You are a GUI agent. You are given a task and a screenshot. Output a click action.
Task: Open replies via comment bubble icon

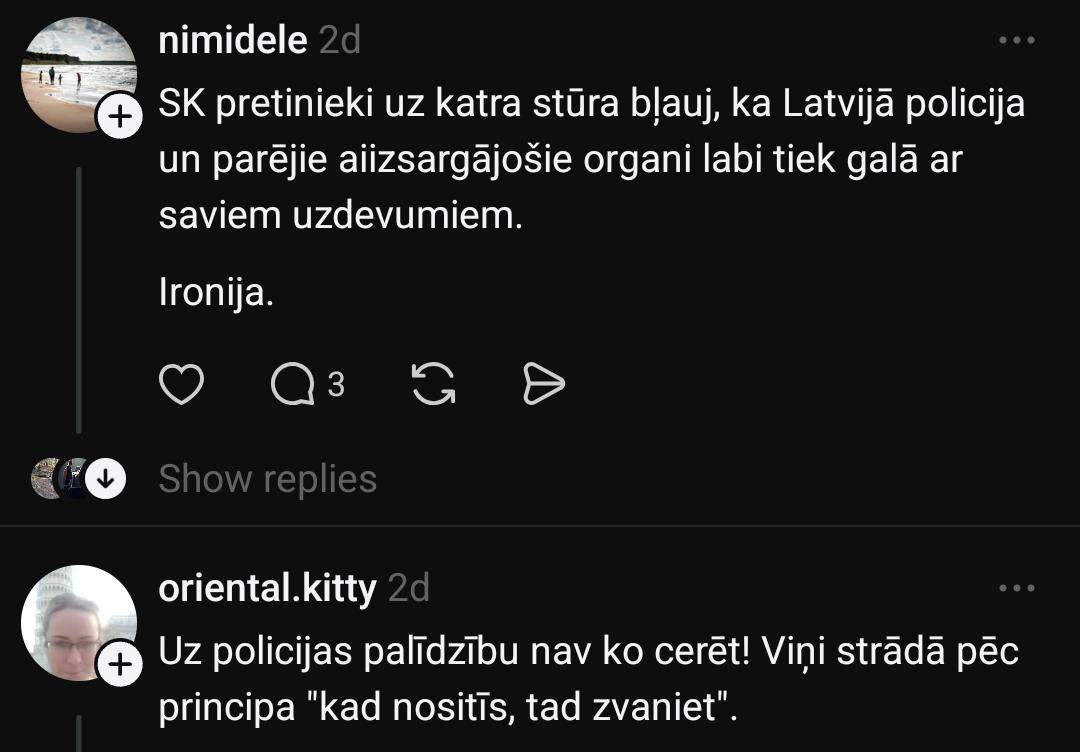click(292, 385)
